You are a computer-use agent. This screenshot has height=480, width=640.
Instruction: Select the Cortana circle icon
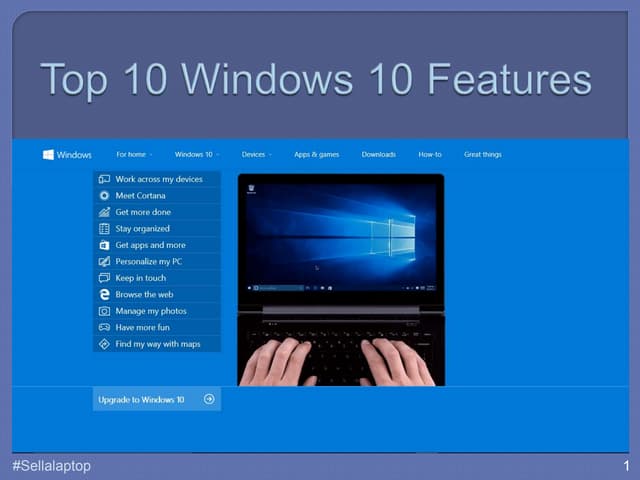coord(104,196)
